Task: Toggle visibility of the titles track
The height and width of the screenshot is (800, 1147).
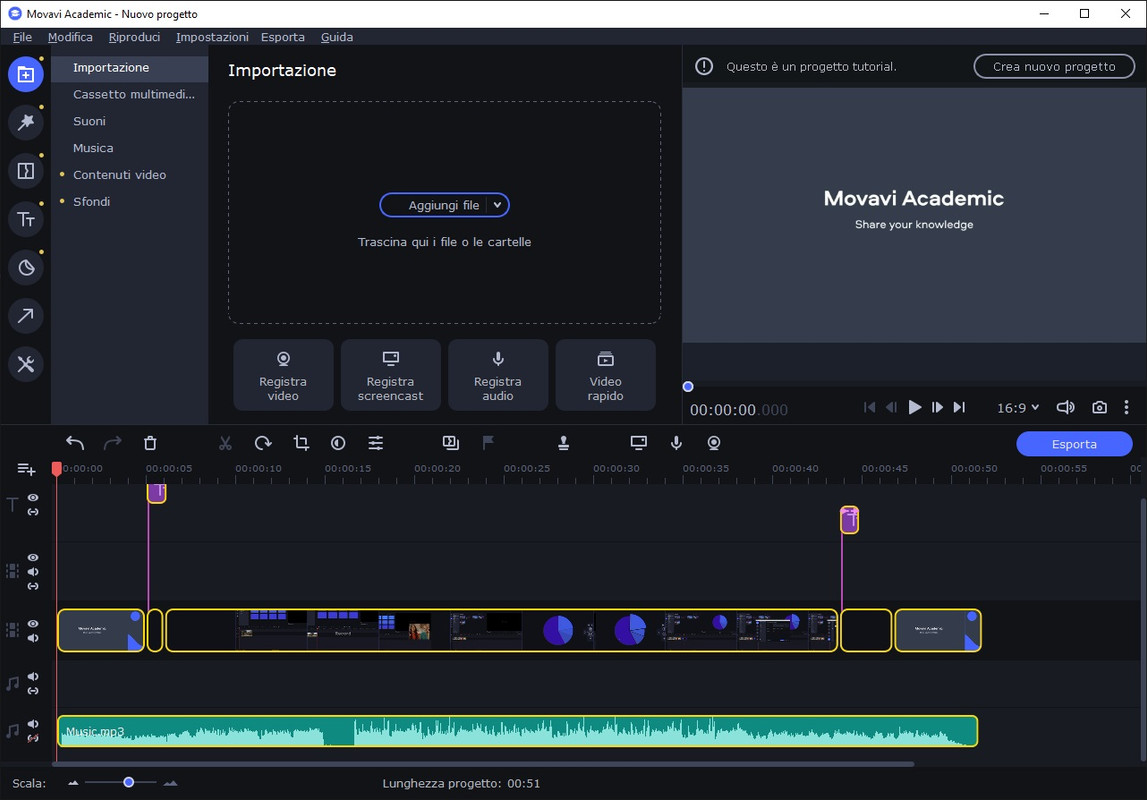Action: (33, 497)
